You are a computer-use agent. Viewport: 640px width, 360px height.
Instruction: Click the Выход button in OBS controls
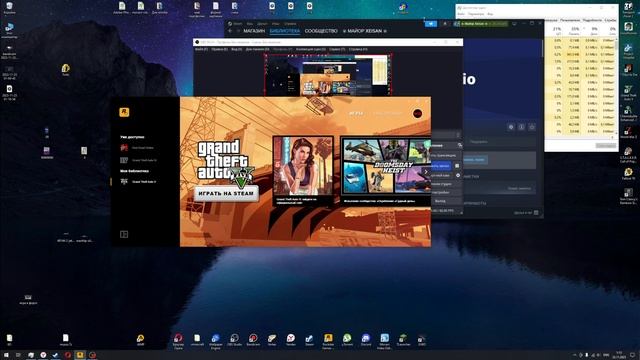tap(446, 201)
